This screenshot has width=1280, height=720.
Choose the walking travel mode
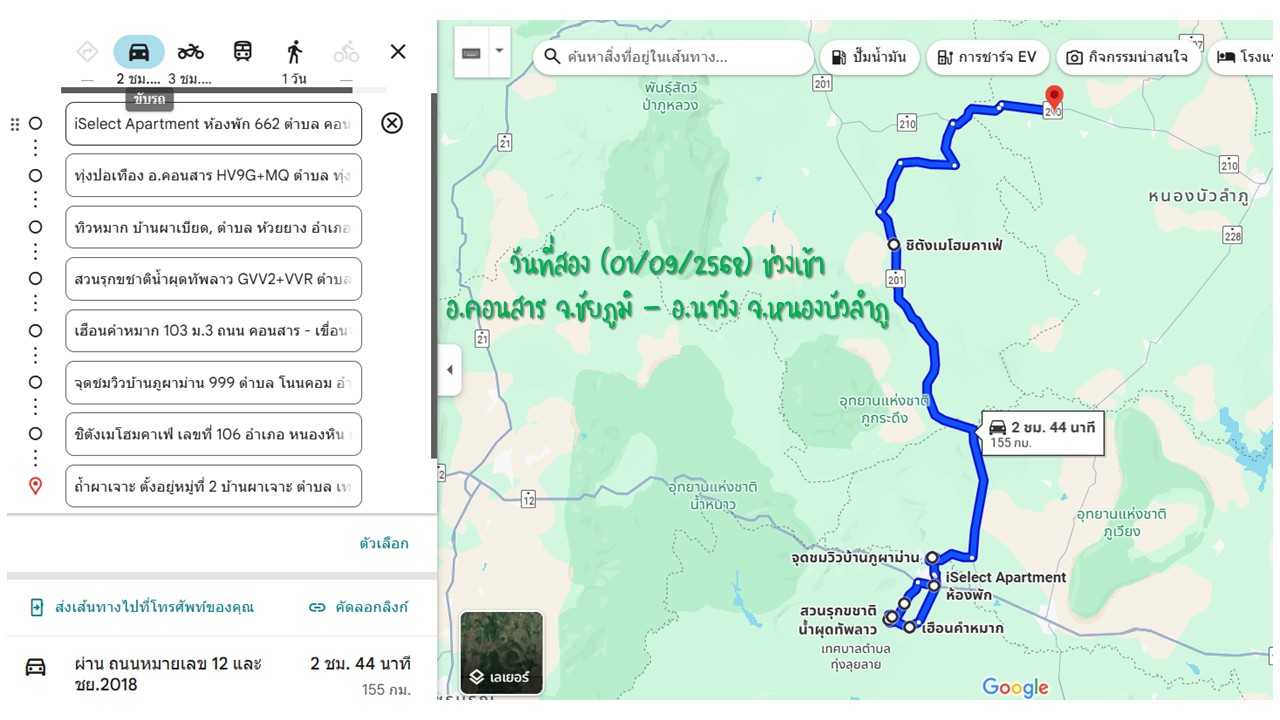click(x=294, y=52)
